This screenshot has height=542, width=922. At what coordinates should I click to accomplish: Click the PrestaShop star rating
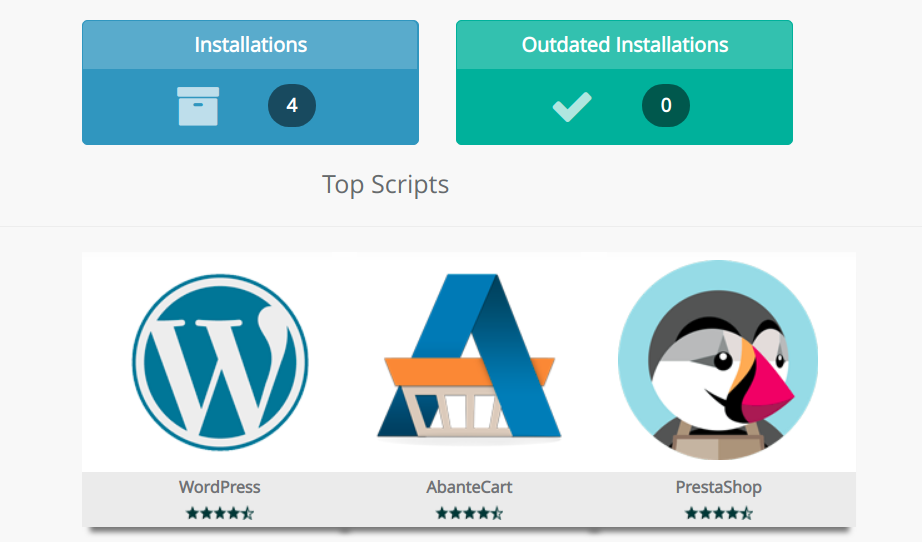[718, 513]
